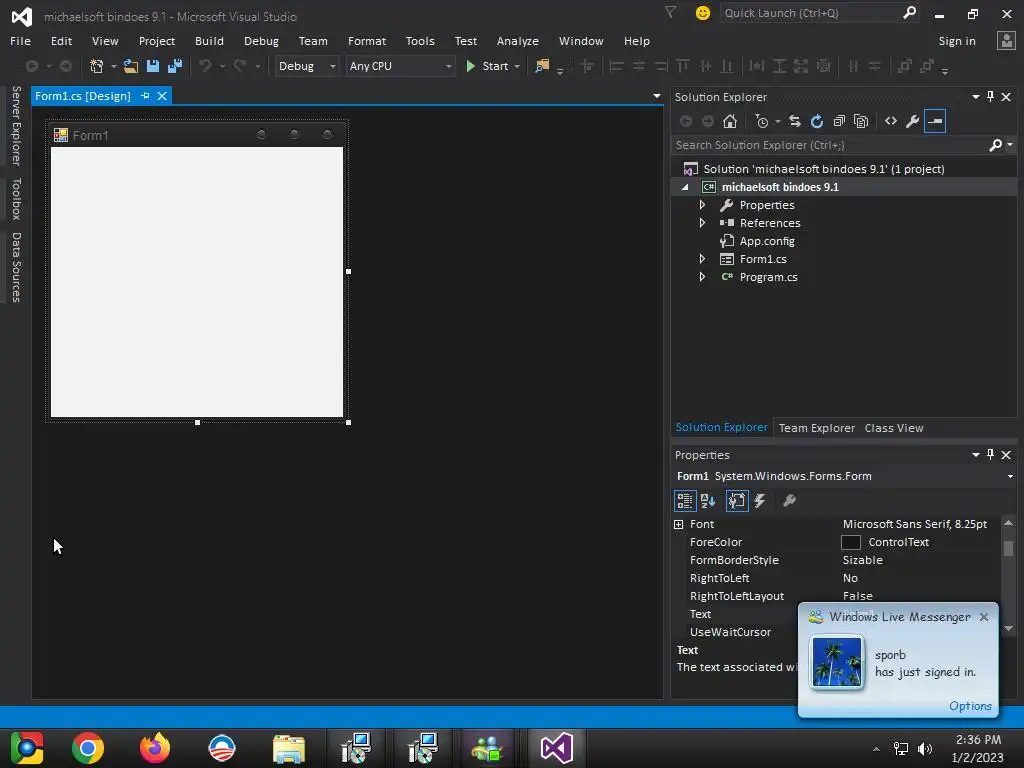Show Properties page button in Properties panel
Screen dimensions: 1024x768
pyautogui.click(x=737, y=501)
